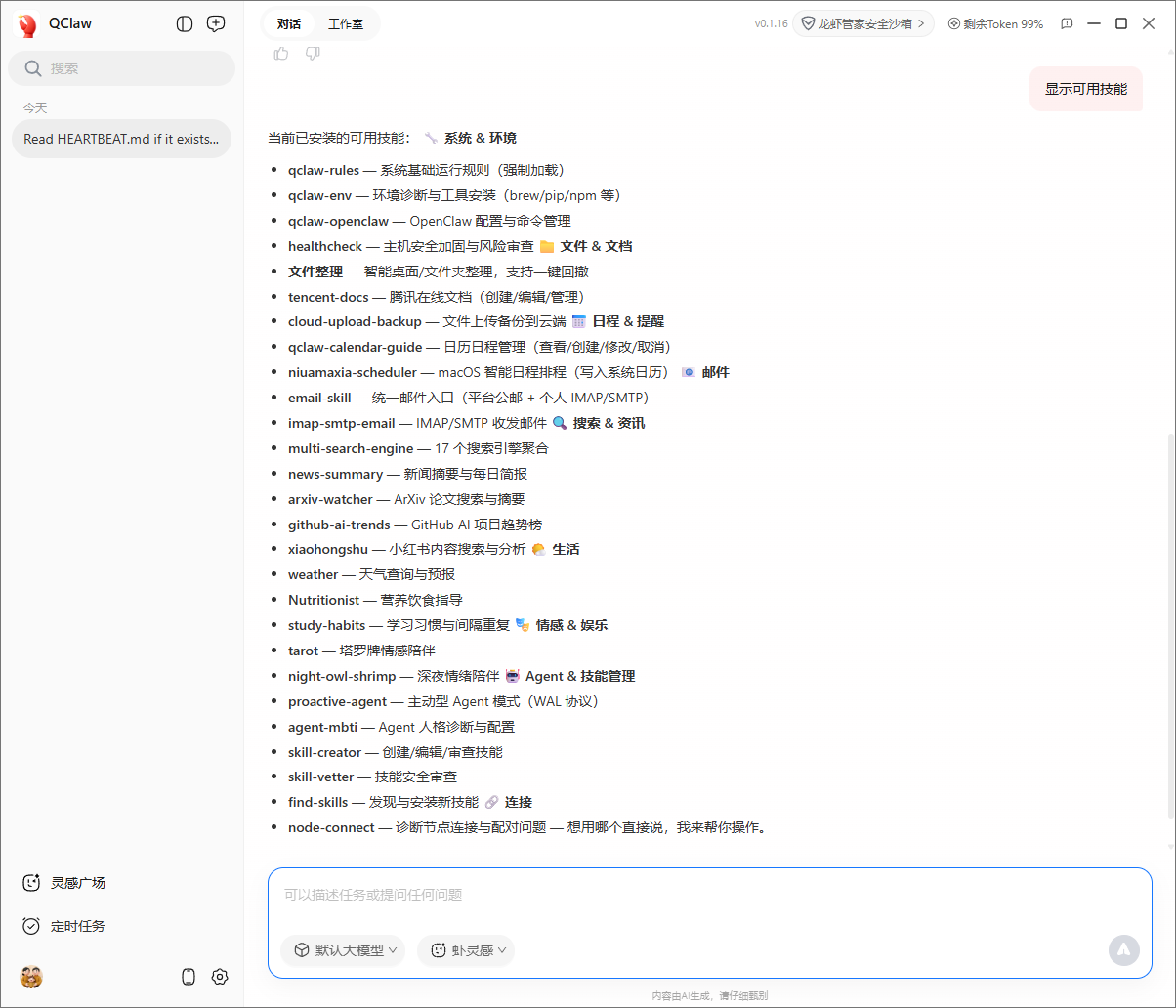Click the chat vertical scrollbar
Viewport: 1176px width, 1008px height.
point(1170,625)
